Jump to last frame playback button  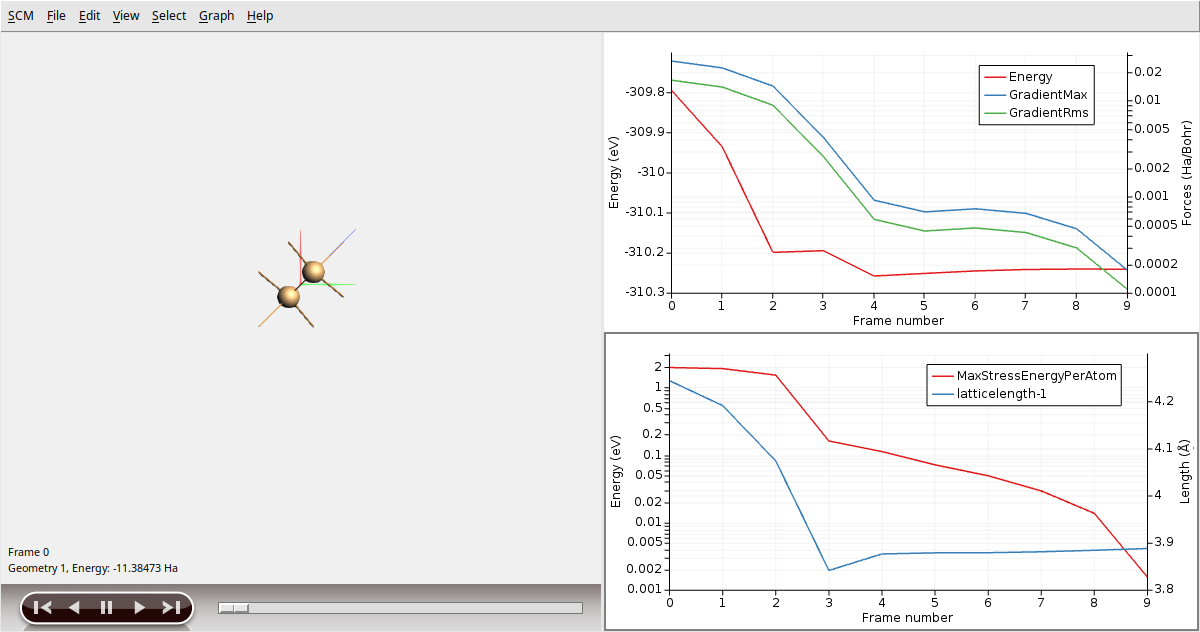click(171, 607)
